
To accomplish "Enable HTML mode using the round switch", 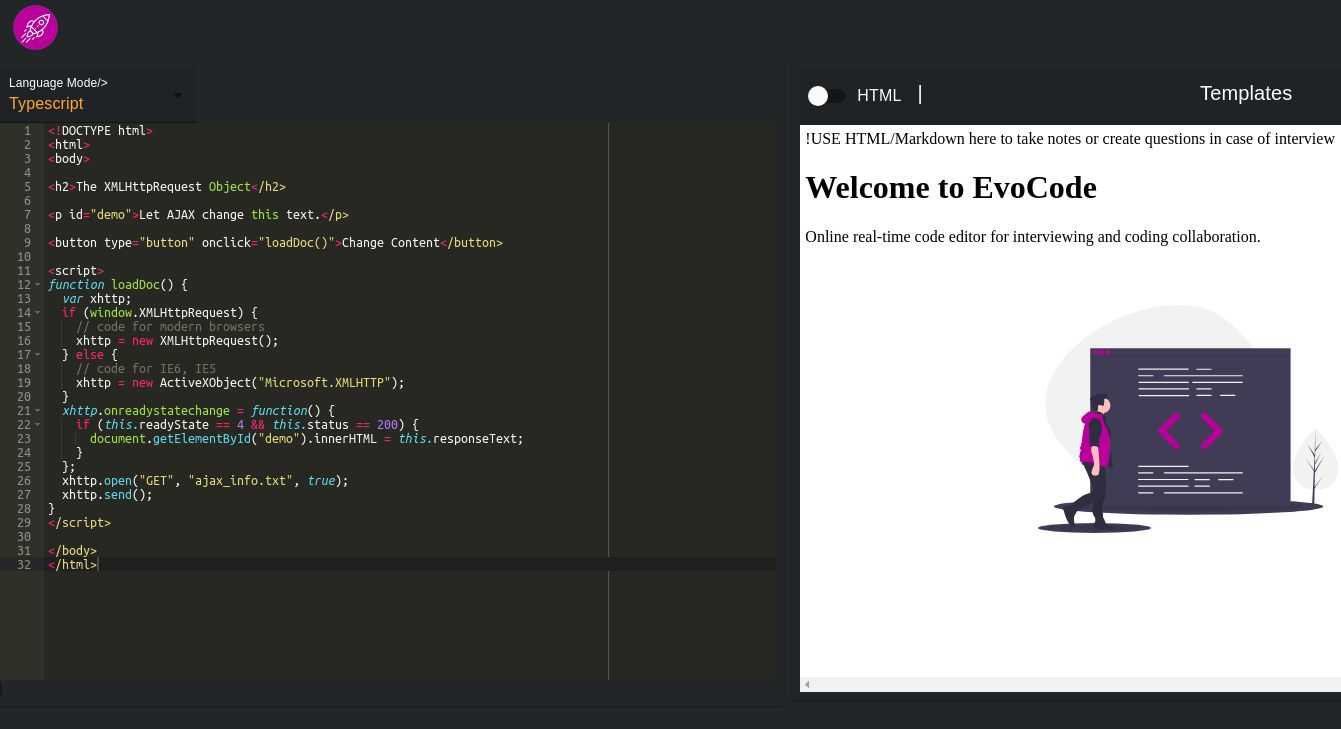I will click(x=818, y=96).
